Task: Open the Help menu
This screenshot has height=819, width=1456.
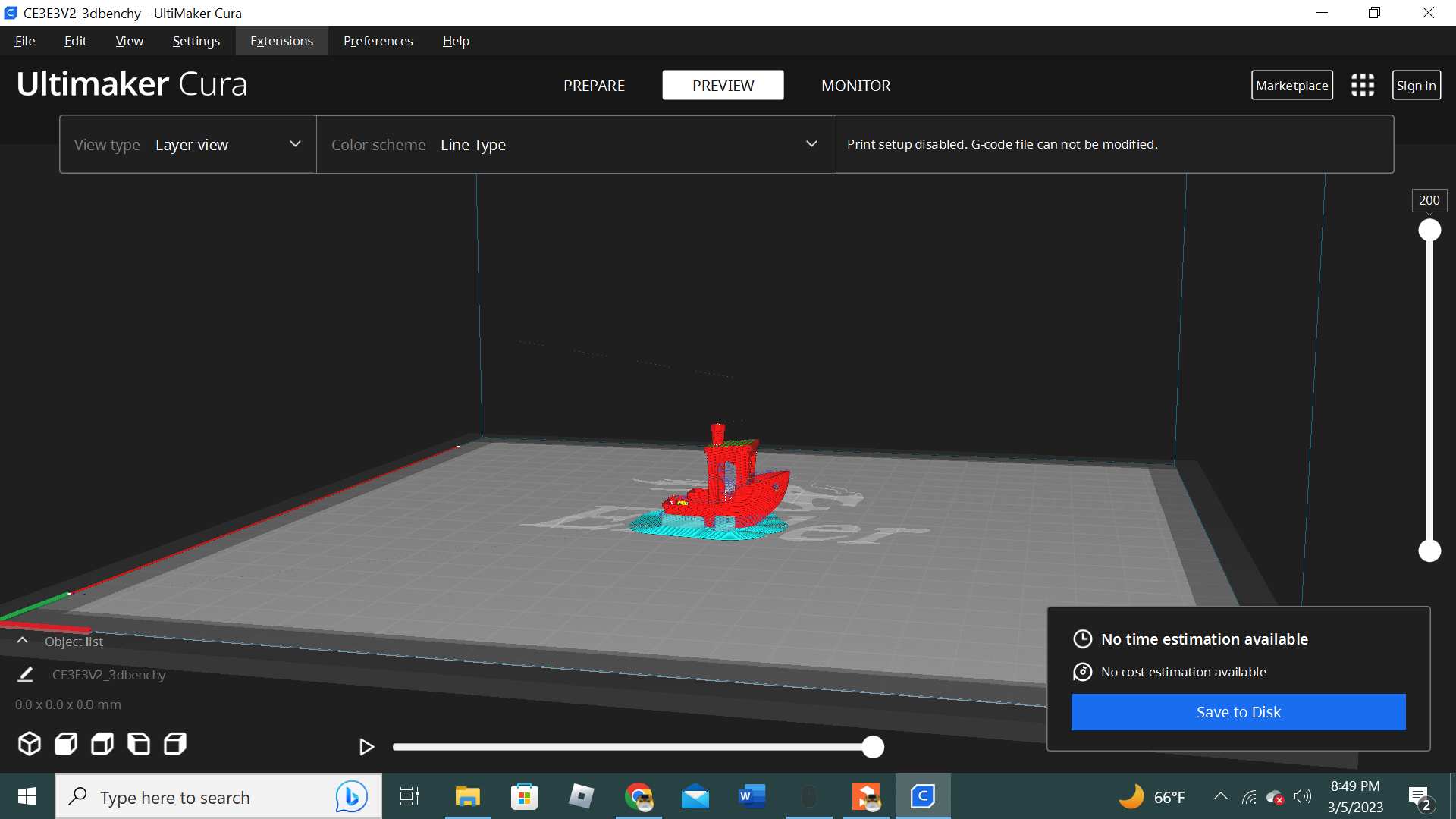Action: (456, 41)
